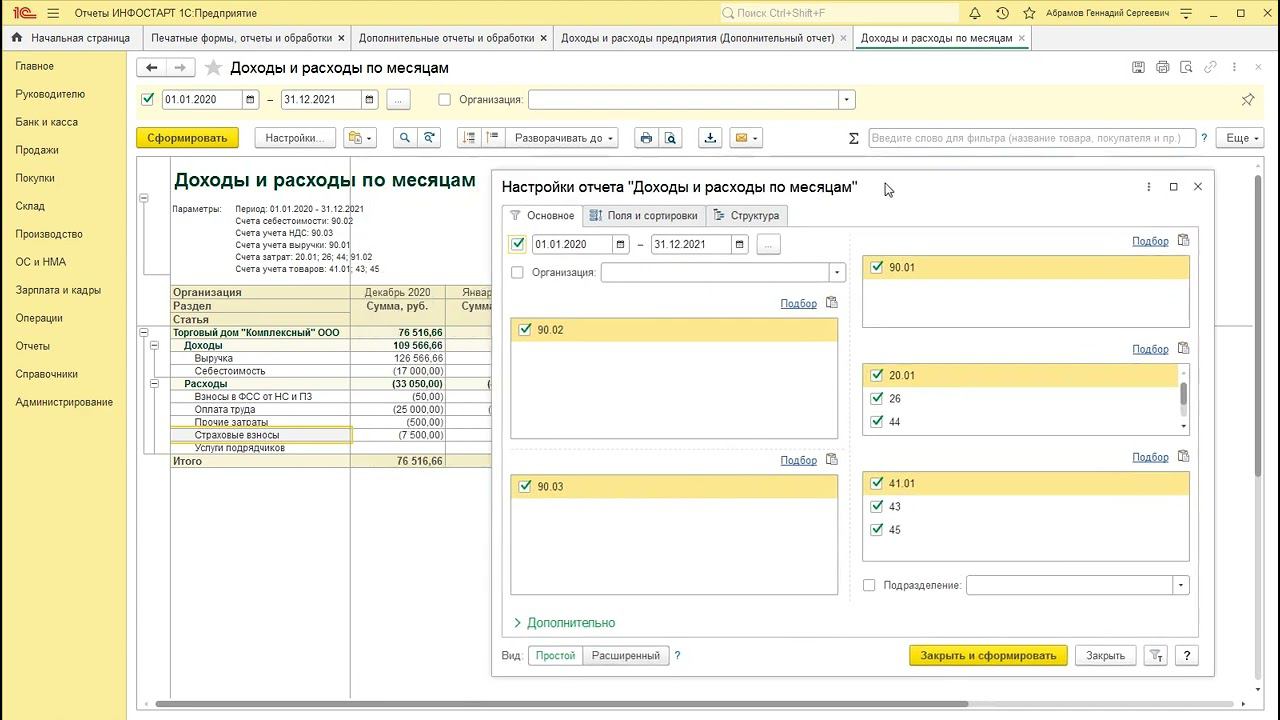This screenshot has height=720, width=1280.
Task: Enable the Подразделение checkbox
Action: (869, 585)
